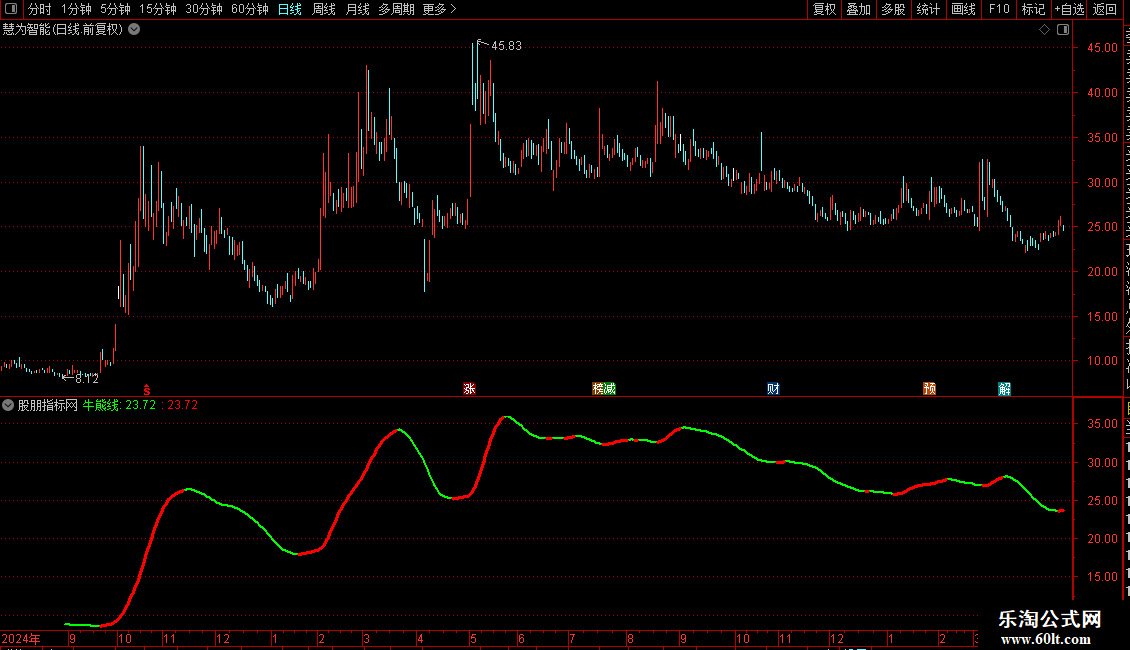Select the 60分钟 period
Viewport: 1130px width, 650px height.
[250, 9]
